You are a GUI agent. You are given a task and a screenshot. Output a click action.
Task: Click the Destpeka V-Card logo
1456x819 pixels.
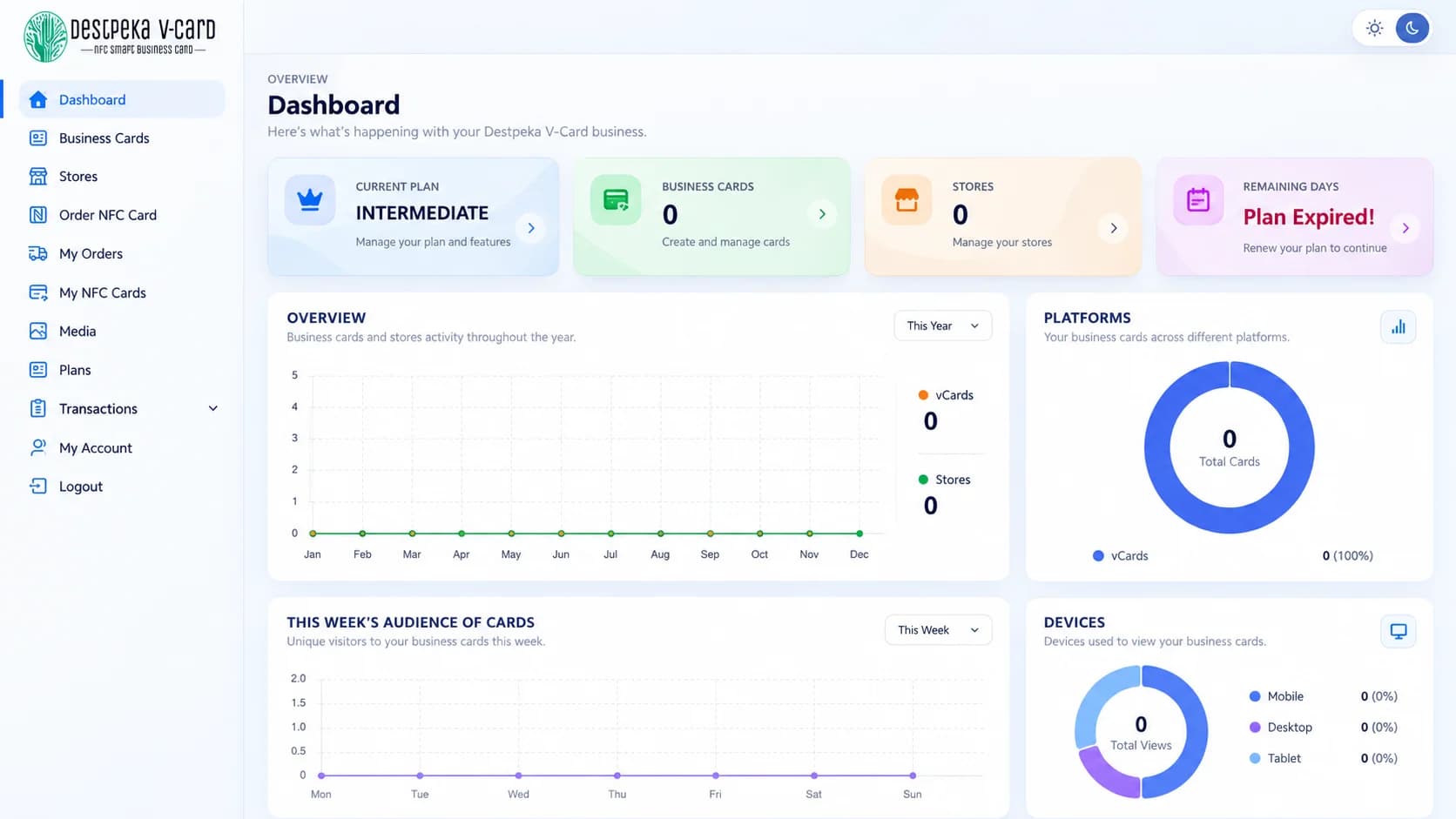(x=120, y=37)
